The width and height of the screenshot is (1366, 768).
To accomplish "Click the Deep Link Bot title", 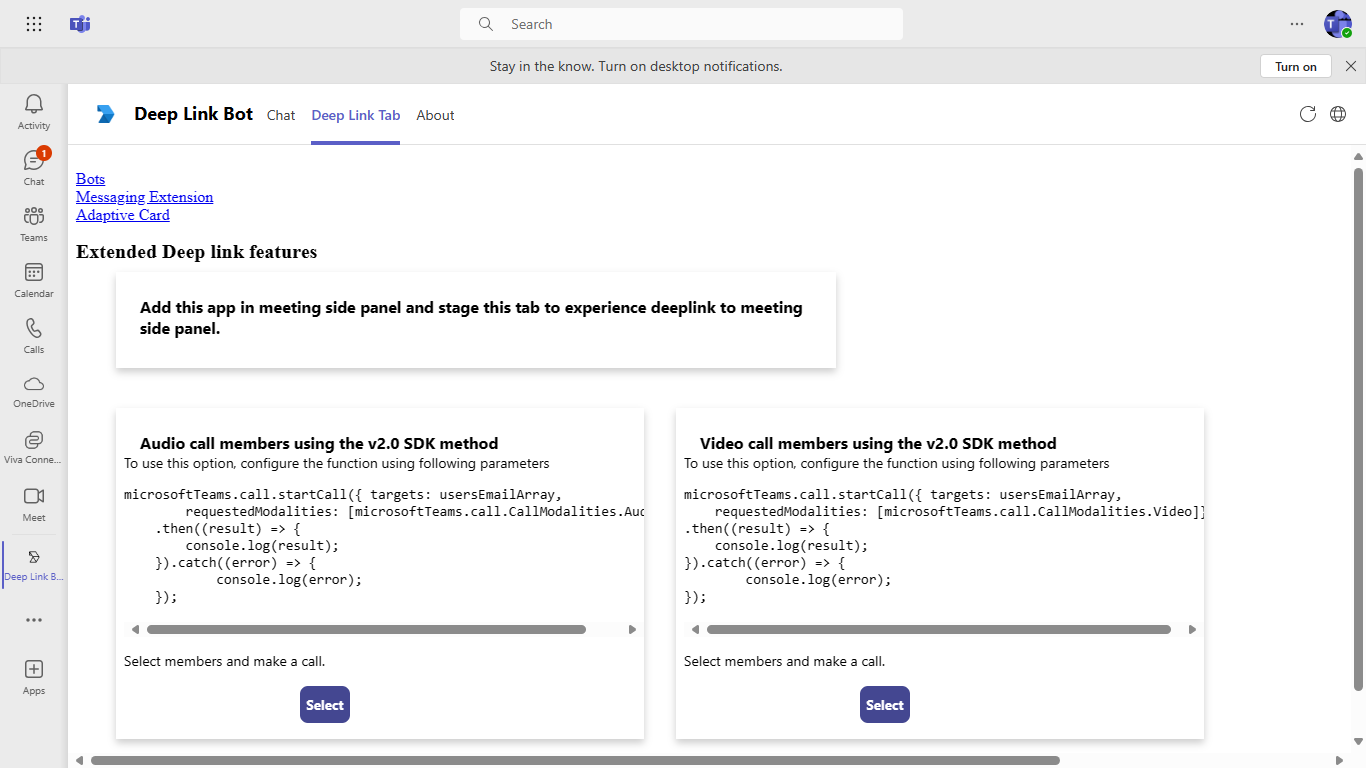I will pos(194,114).
